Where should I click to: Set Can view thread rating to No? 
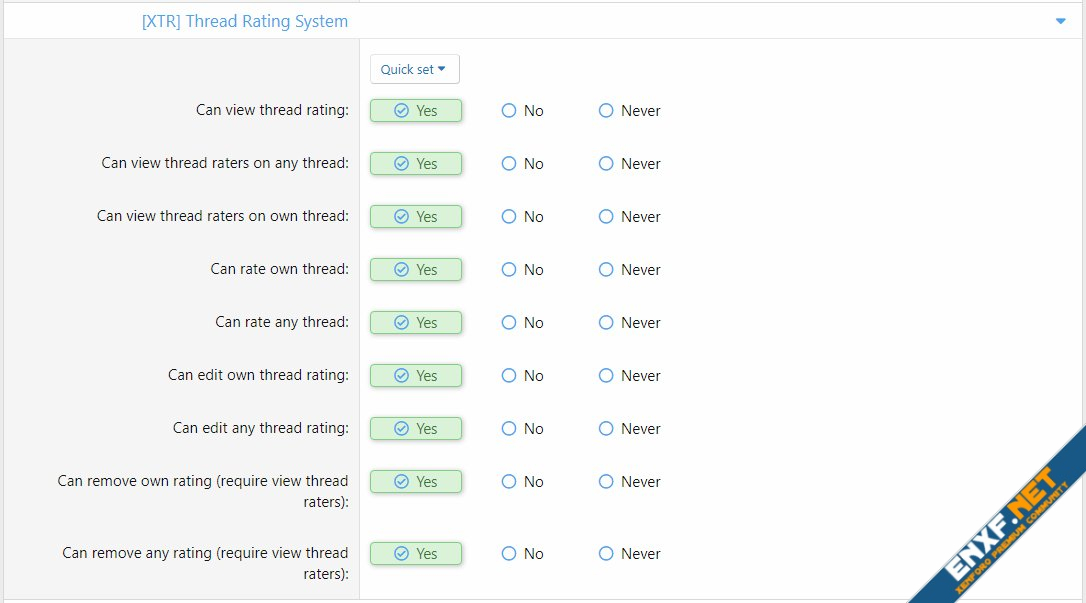(x=522, y=111)
